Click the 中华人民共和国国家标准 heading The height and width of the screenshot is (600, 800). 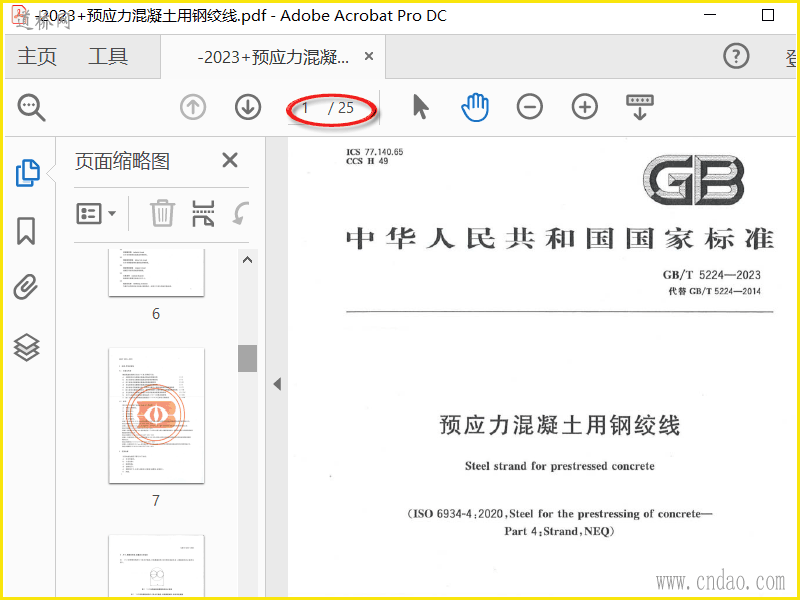point(560,239)
